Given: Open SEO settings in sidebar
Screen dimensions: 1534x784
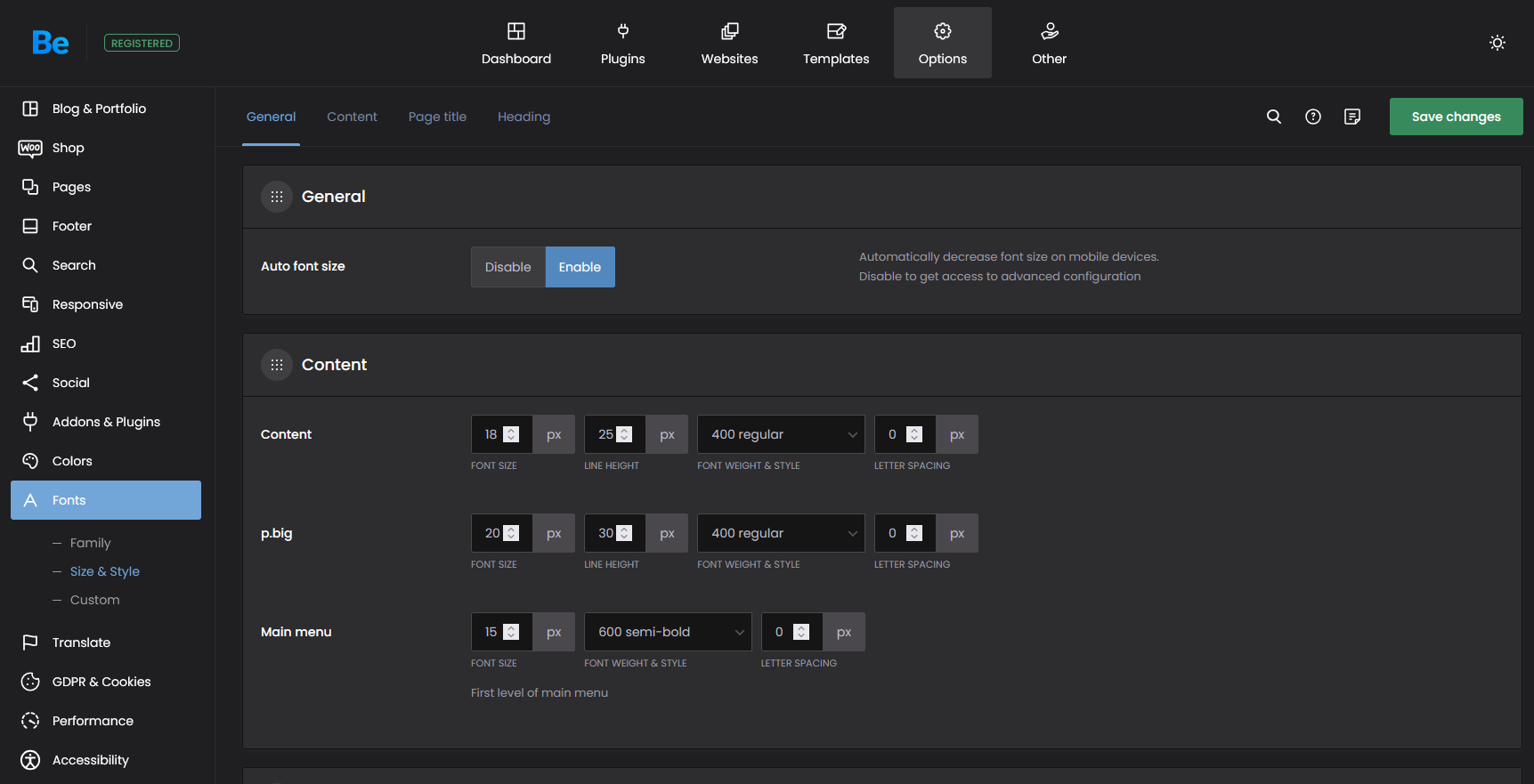Looking at the screenshot, I should point(106,344).
